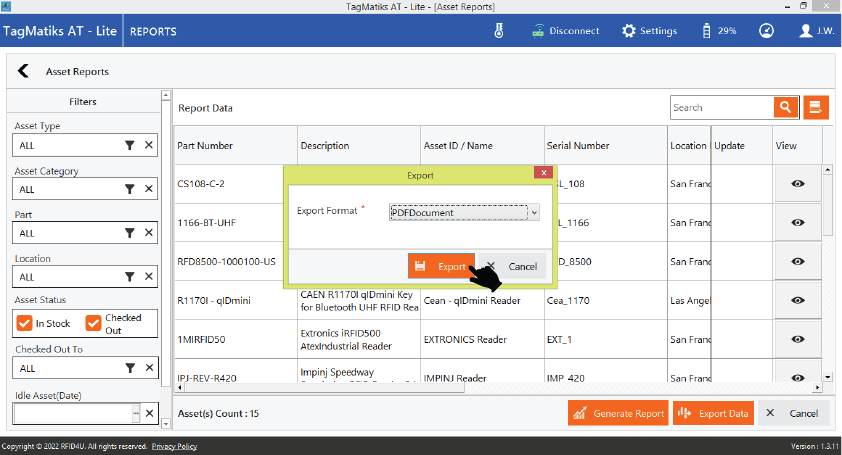Expand the Checked Out To dropdown
This screenshot has height=455, width=842.
click(65, 368)
